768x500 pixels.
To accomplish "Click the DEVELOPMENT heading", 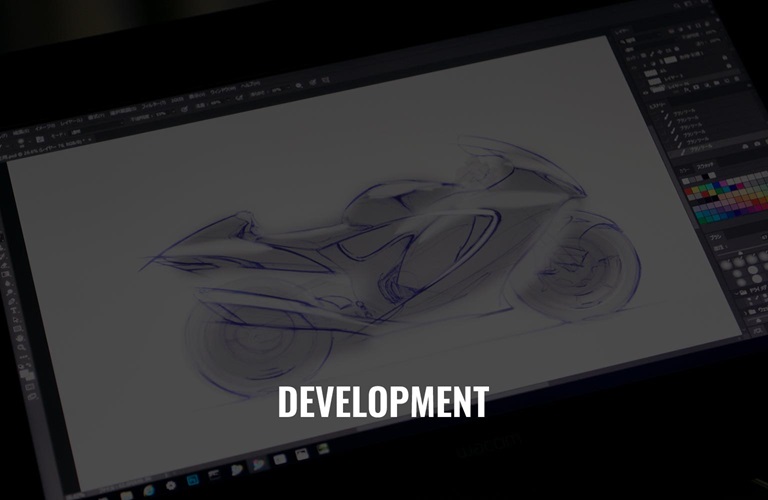I will click(383, 402).
